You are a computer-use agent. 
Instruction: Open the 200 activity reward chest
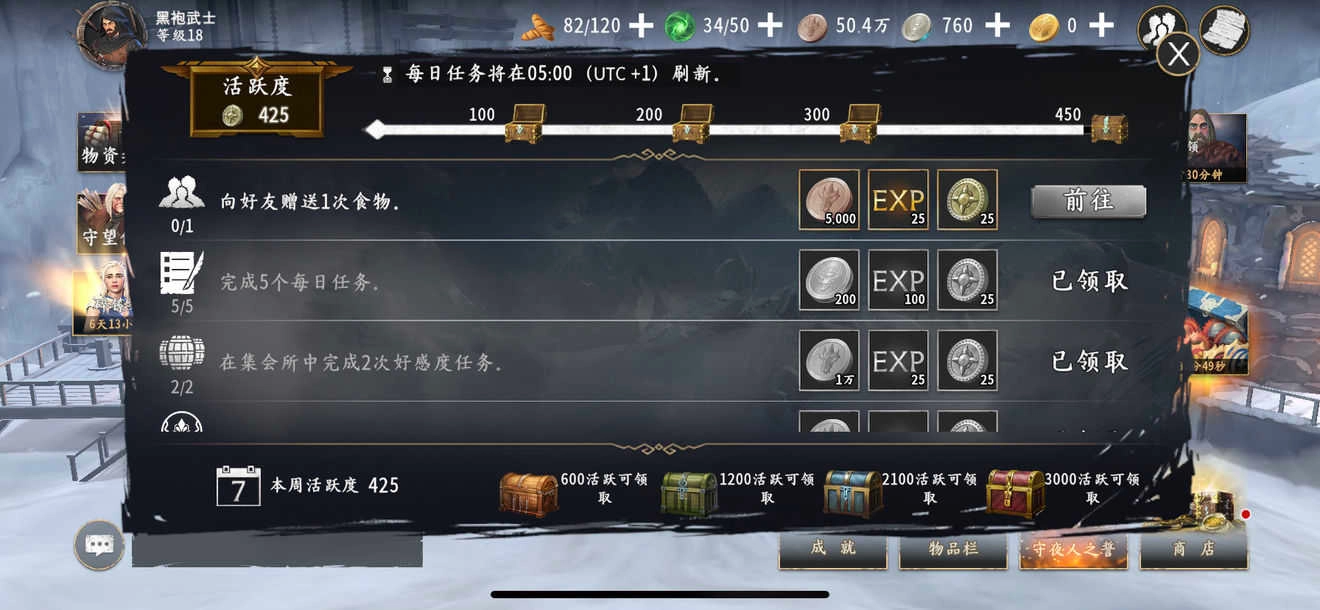pyautogui.click(x=691, y=124)
